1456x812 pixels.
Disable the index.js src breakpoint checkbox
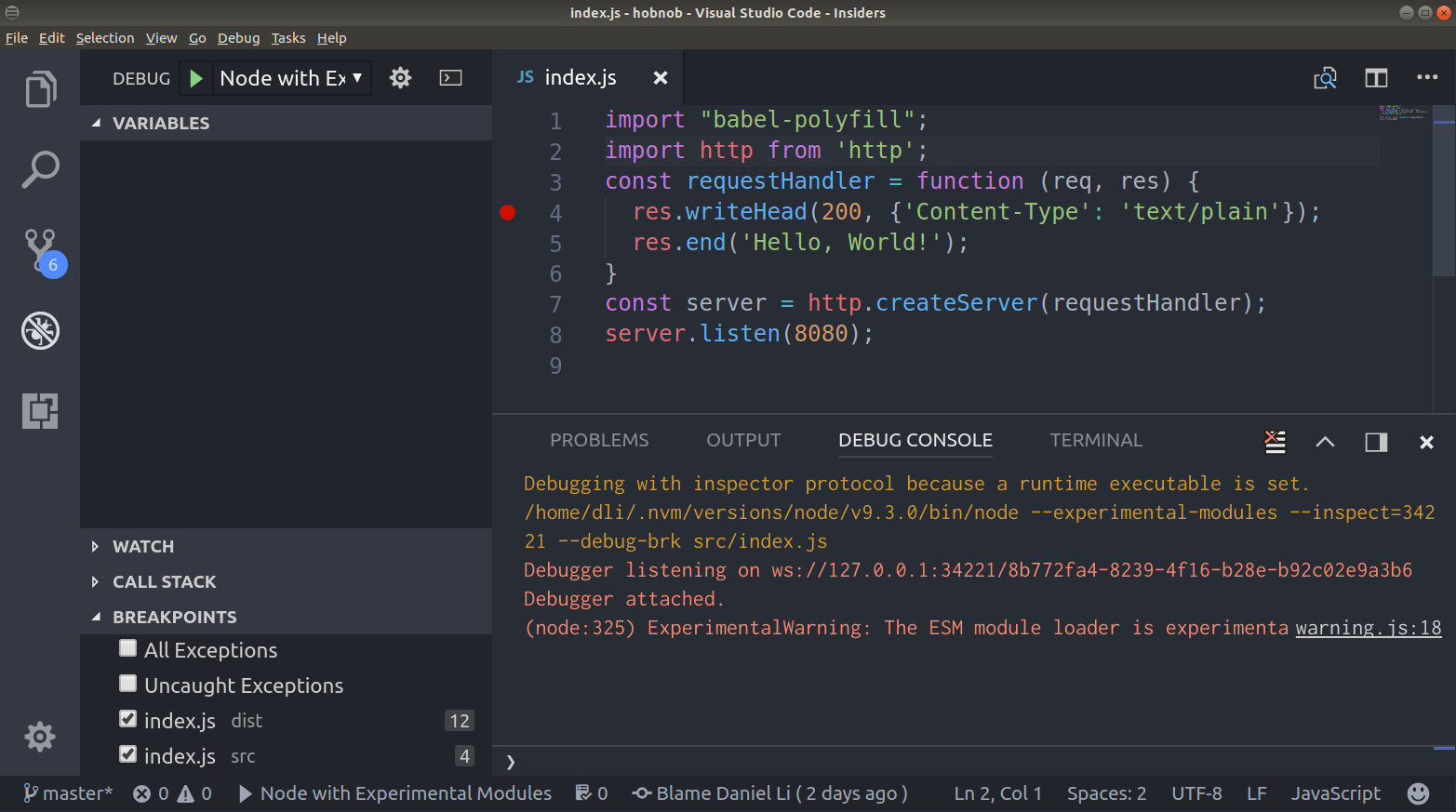128,755
